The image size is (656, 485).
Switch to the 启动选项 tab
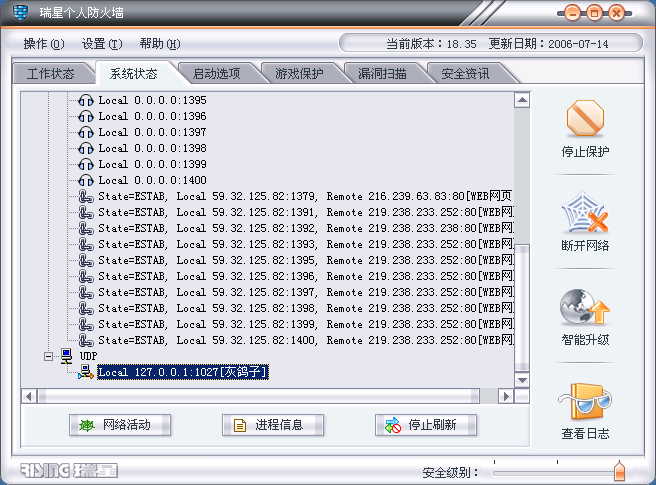tap(216, 74)
